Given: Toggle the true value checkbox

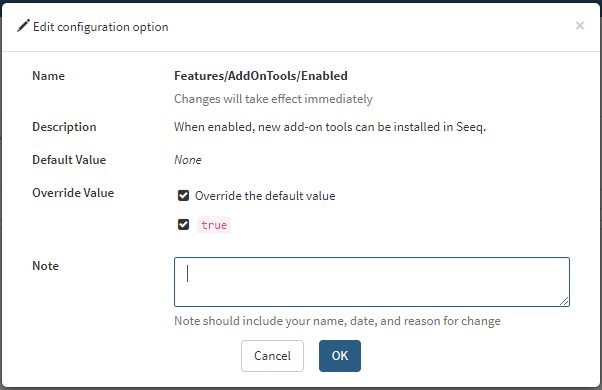Looking at the screenshot, I should click(x=184, y=225).
